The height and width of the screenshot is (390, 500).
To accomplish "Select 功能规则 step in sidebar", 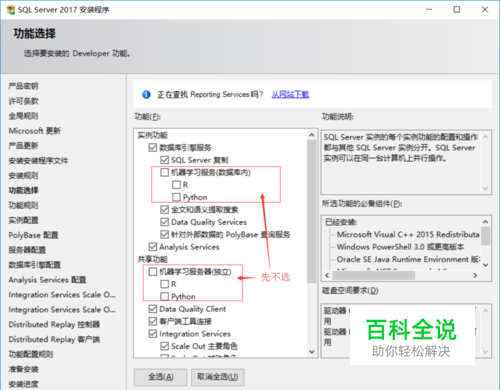I will (x=23, y=205).
